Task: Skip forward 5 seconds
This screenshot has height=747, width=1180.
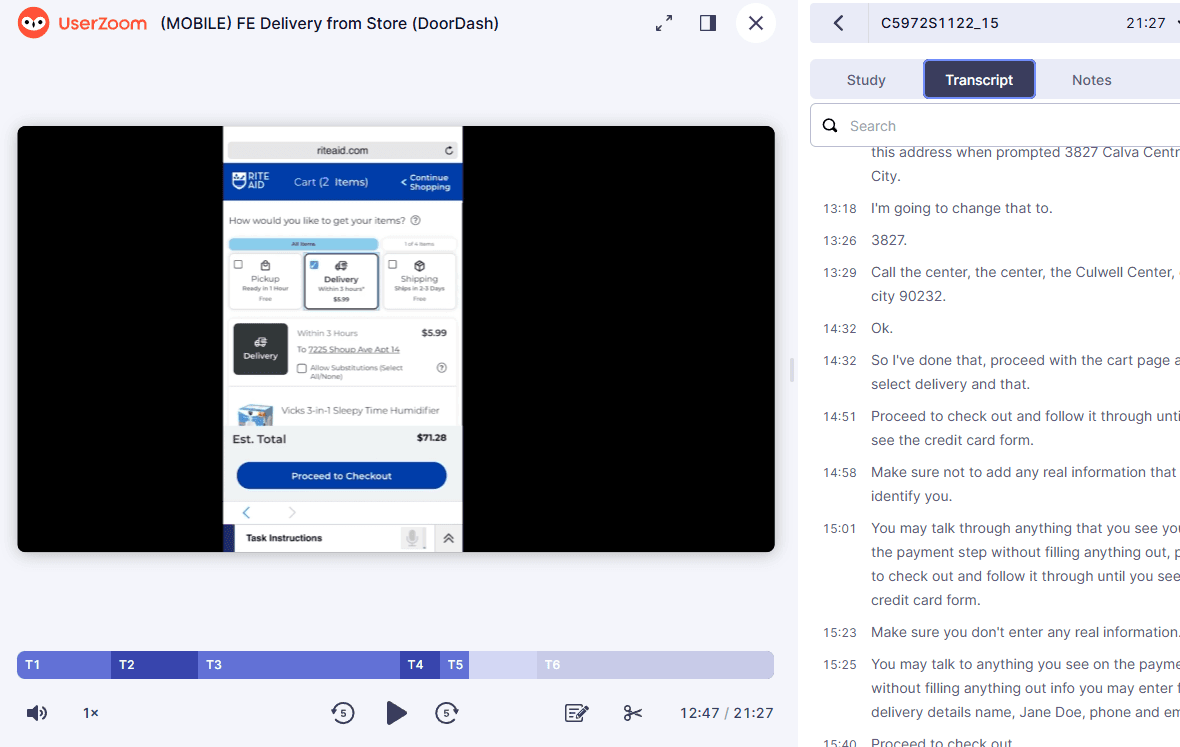Action: tap(446, 713)
